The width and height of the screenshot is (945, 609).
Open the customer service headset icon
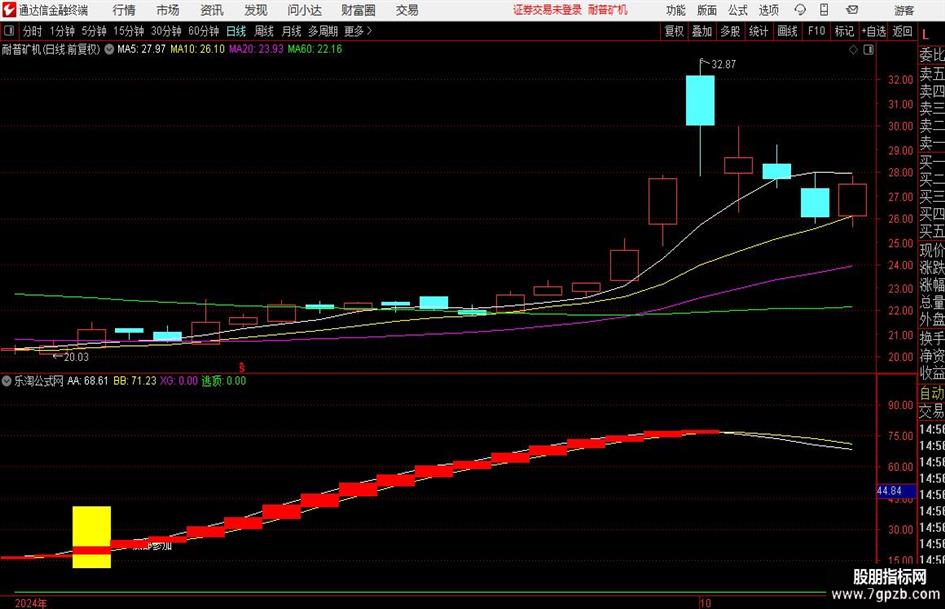coord(800,10)
